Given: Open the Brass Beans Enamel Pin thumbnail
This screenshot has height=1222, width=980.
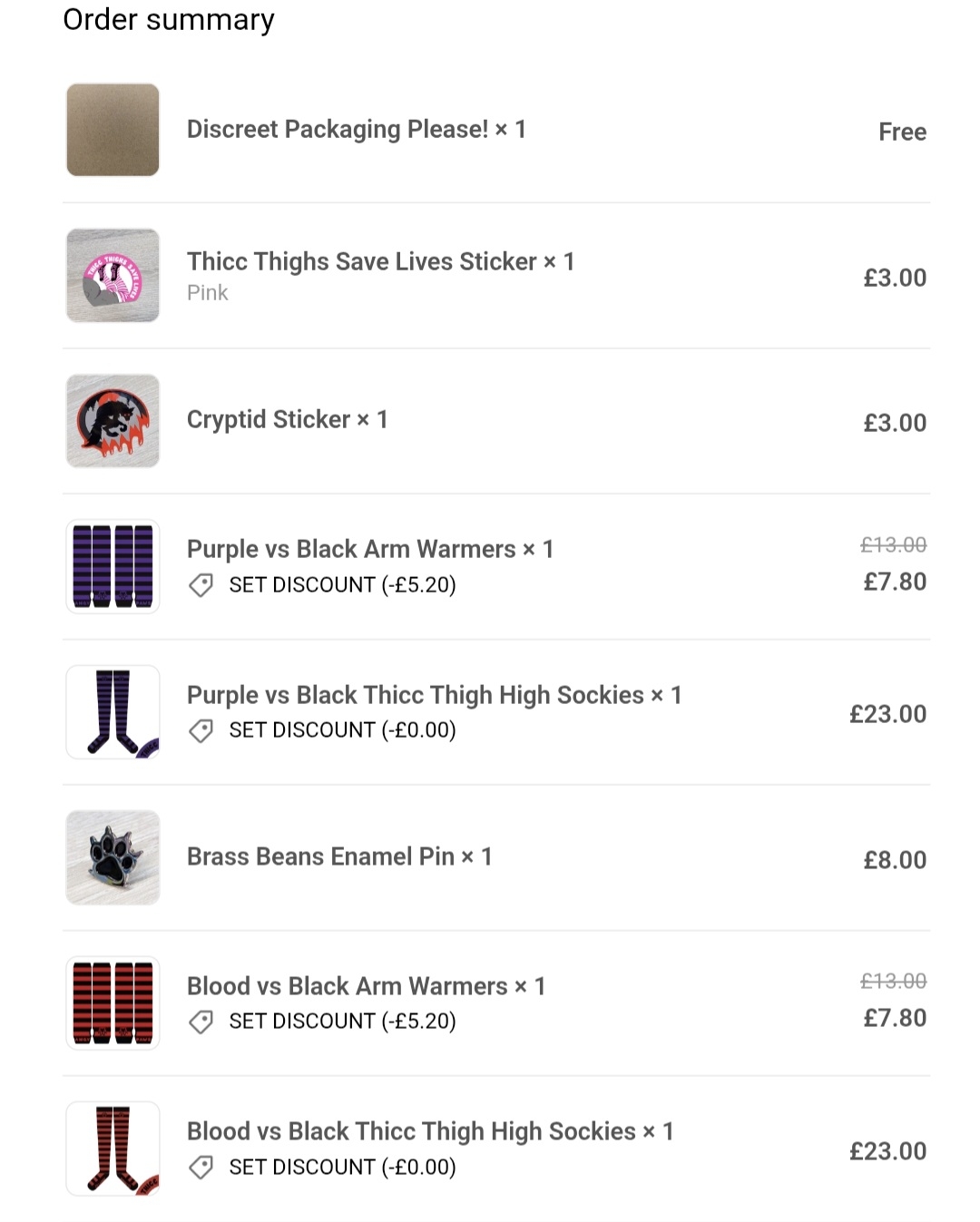Looking at the screenshot, I should [x=113, y=857].
